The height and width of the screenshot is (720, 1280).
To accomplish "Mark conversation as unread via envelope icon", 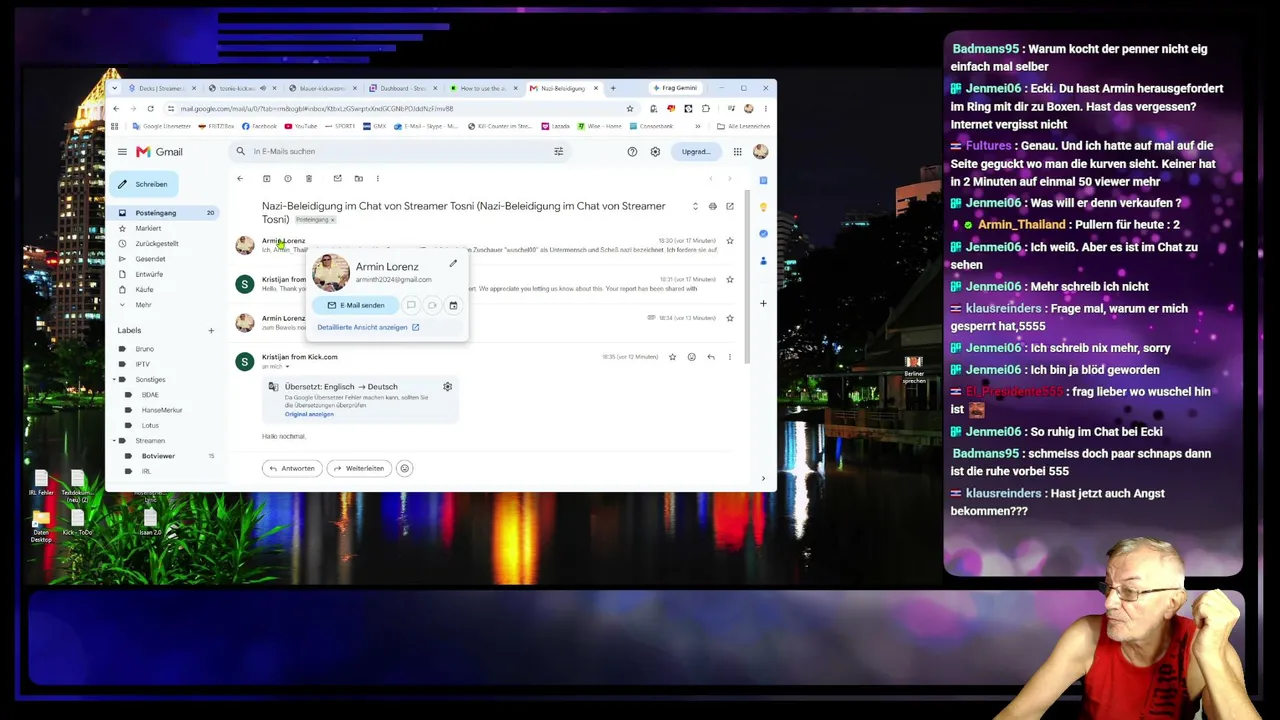I will (337, 179).
